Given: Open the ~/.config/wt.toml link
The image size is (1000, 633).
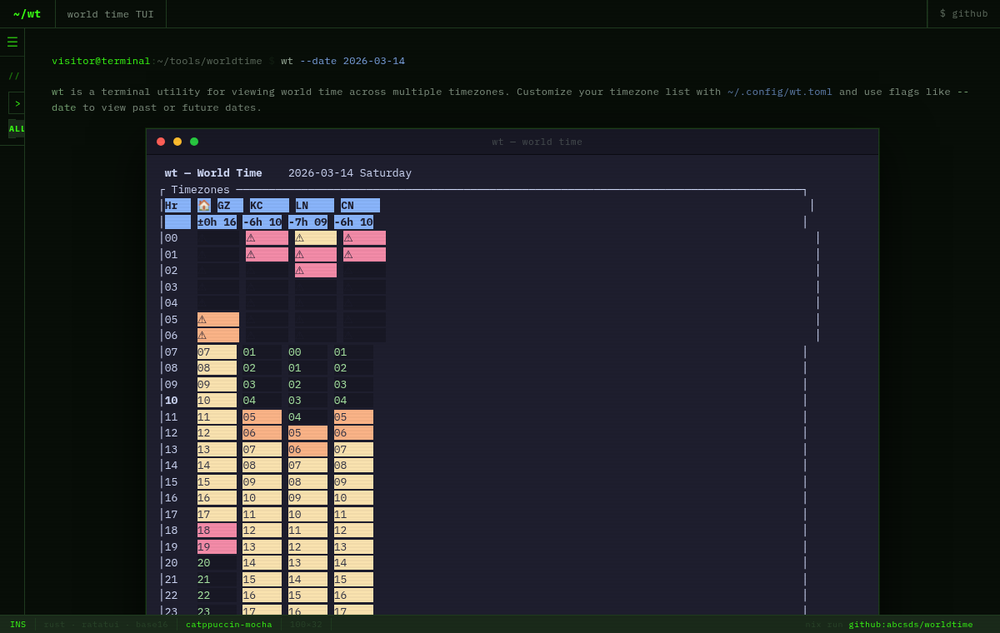Looking at the screenshot, I should [779, 92].
